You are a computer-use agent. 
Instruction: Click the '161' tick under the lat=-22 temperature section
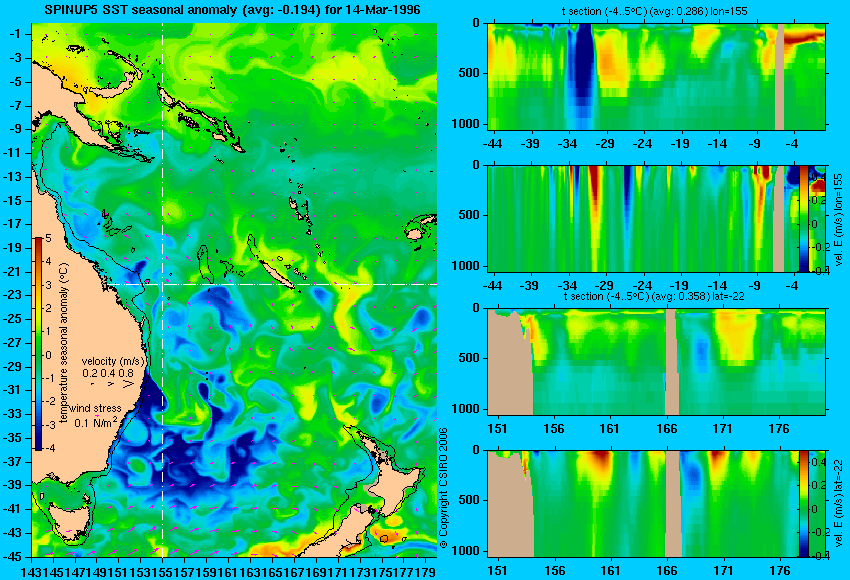(x=609, y=429)
